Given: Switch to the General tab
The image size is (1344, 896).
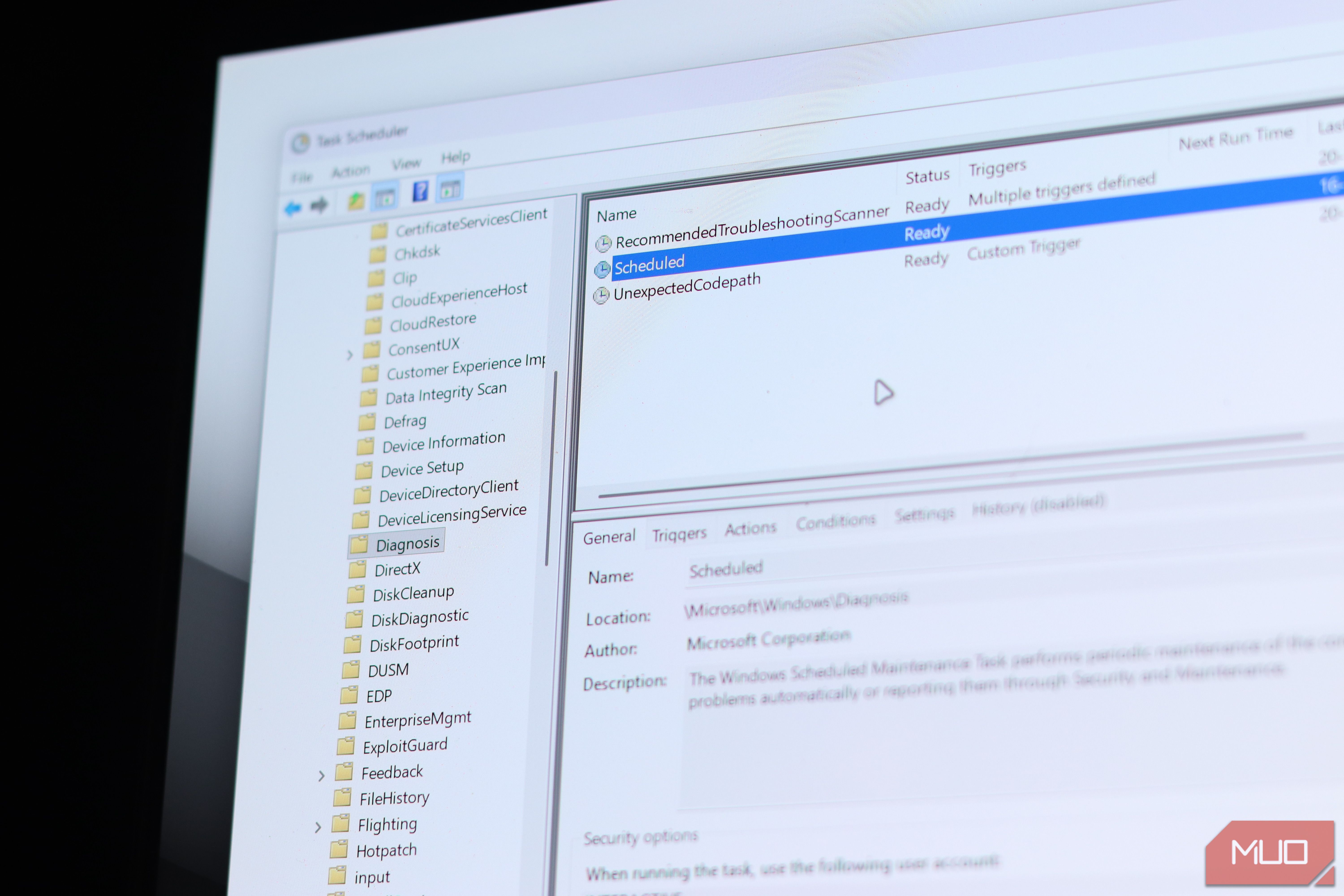Looking at the screenshot, I should [x=609, y=537].
